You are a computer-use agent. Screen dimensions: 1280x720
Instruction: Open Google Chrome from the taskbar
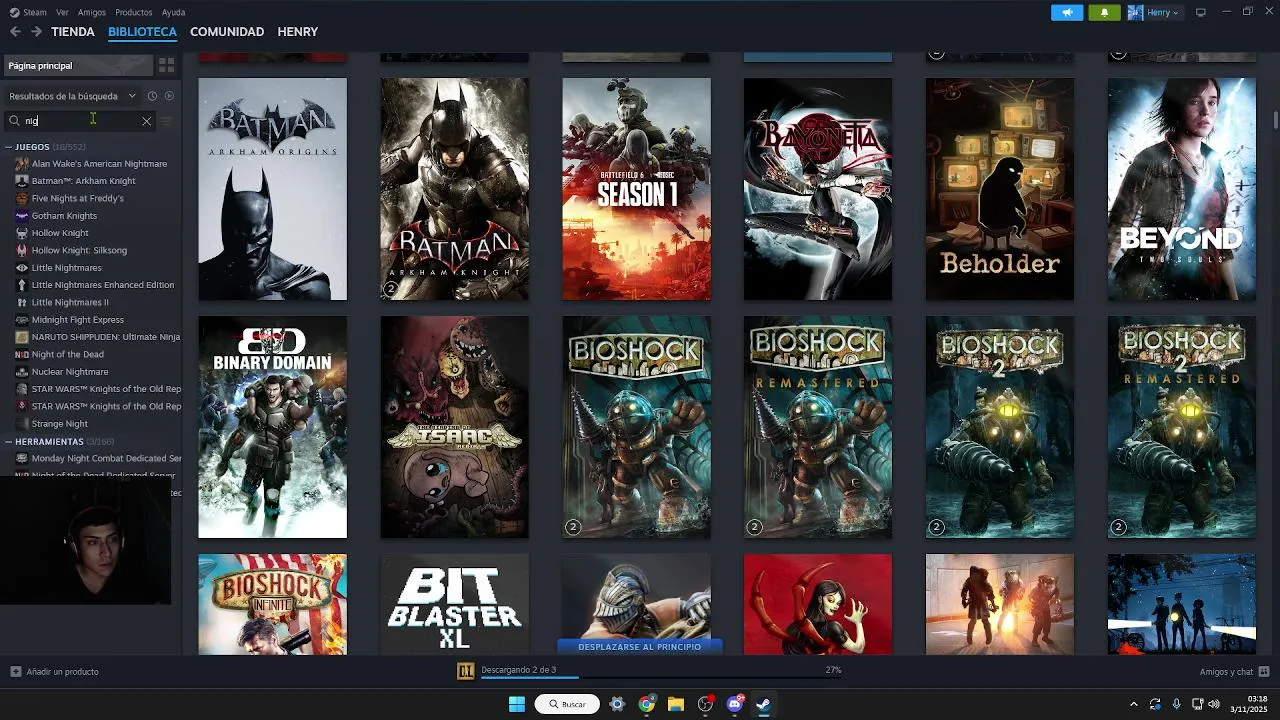tap(647, 704)
